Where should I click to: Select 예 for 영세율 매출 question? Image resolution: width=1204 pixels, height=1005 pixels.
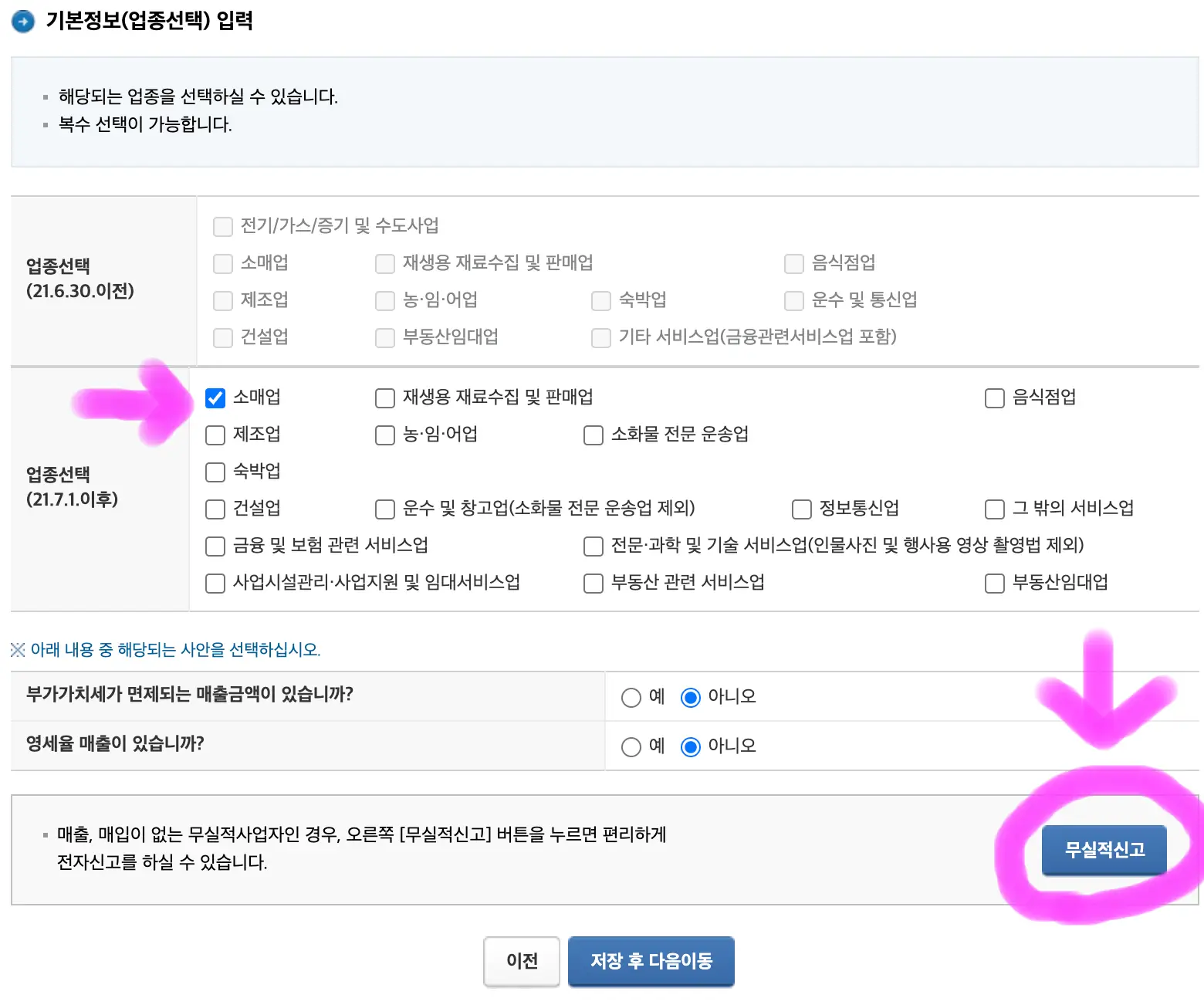tap(631, 746)
